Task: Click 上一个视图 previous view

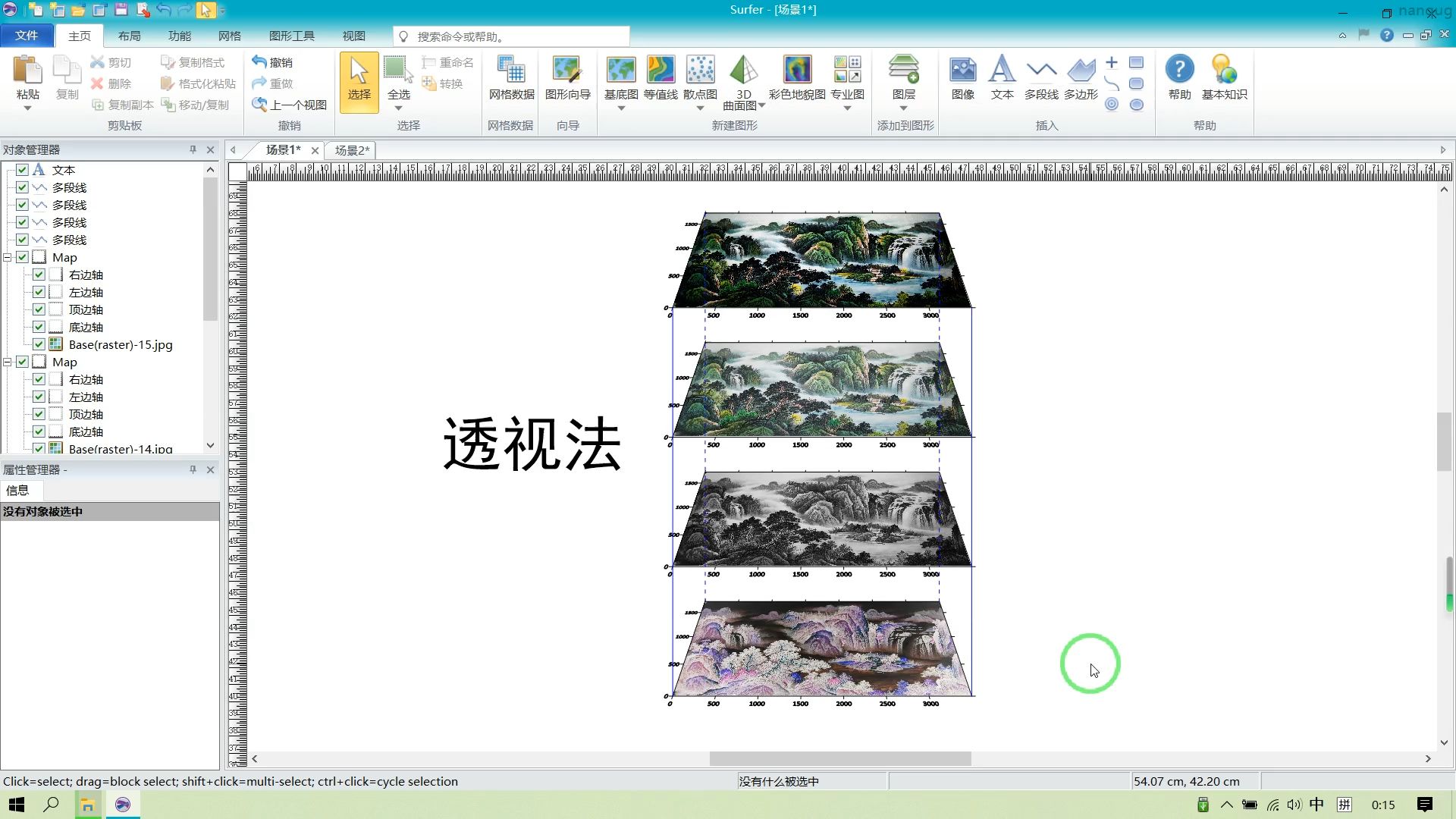Action: pos(289,105)
